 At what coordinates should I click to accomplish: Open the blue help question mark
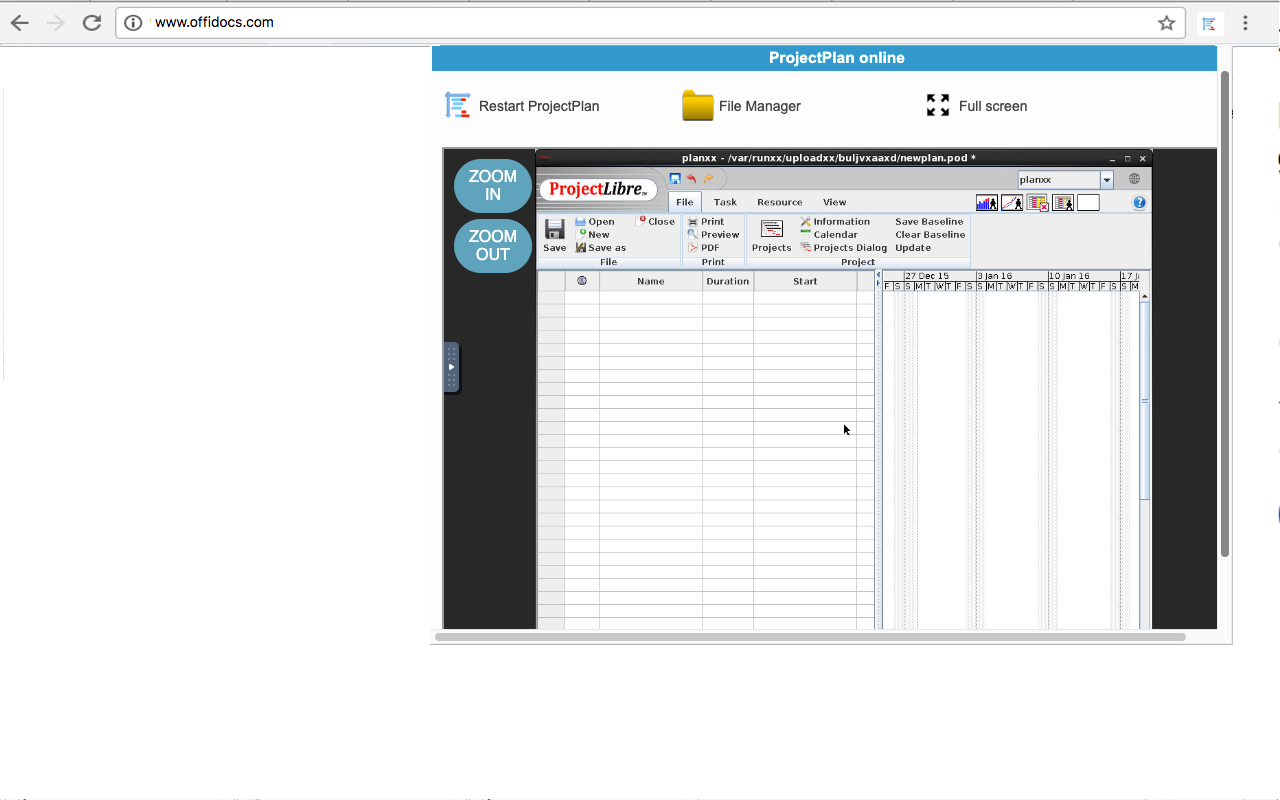1139,203
